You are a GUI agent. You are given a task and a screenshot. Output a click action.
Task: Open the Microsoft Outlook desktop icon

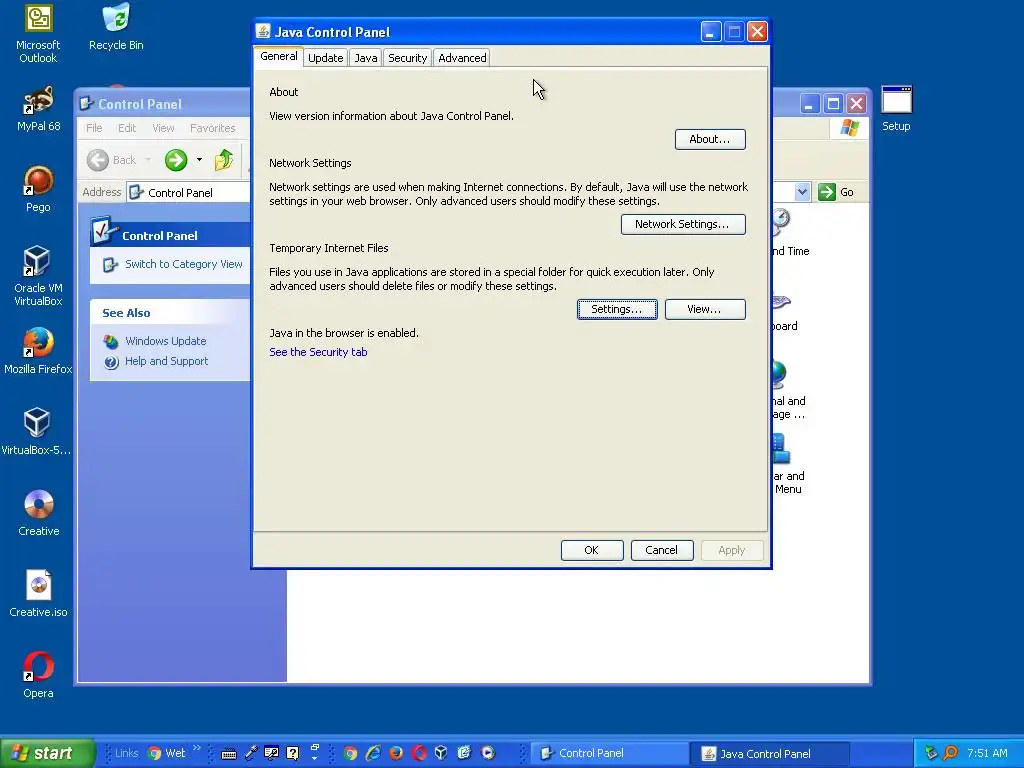point(39,33)
